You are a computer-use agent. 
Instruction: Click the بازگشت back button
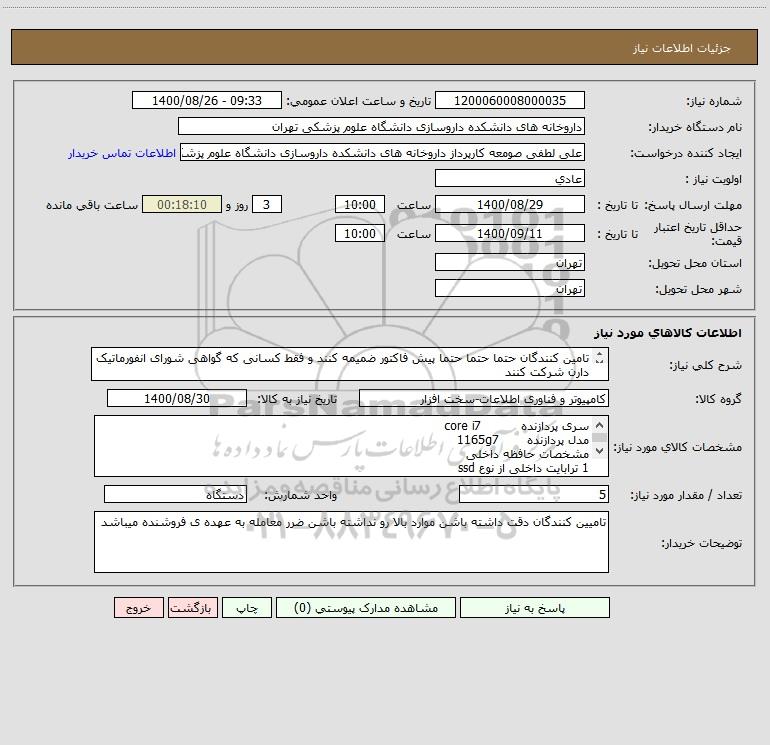point(192,608)
